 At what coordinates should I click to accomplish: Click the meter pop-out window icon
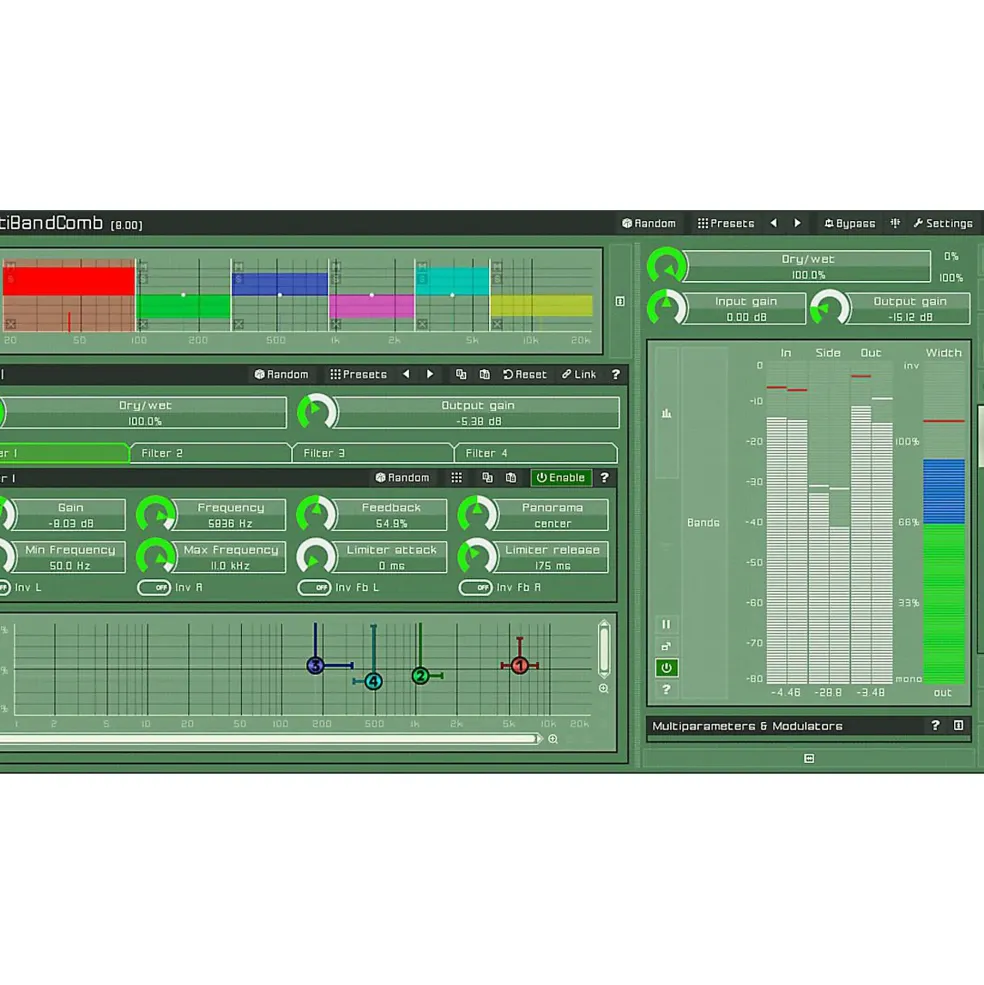click(666, 646)
